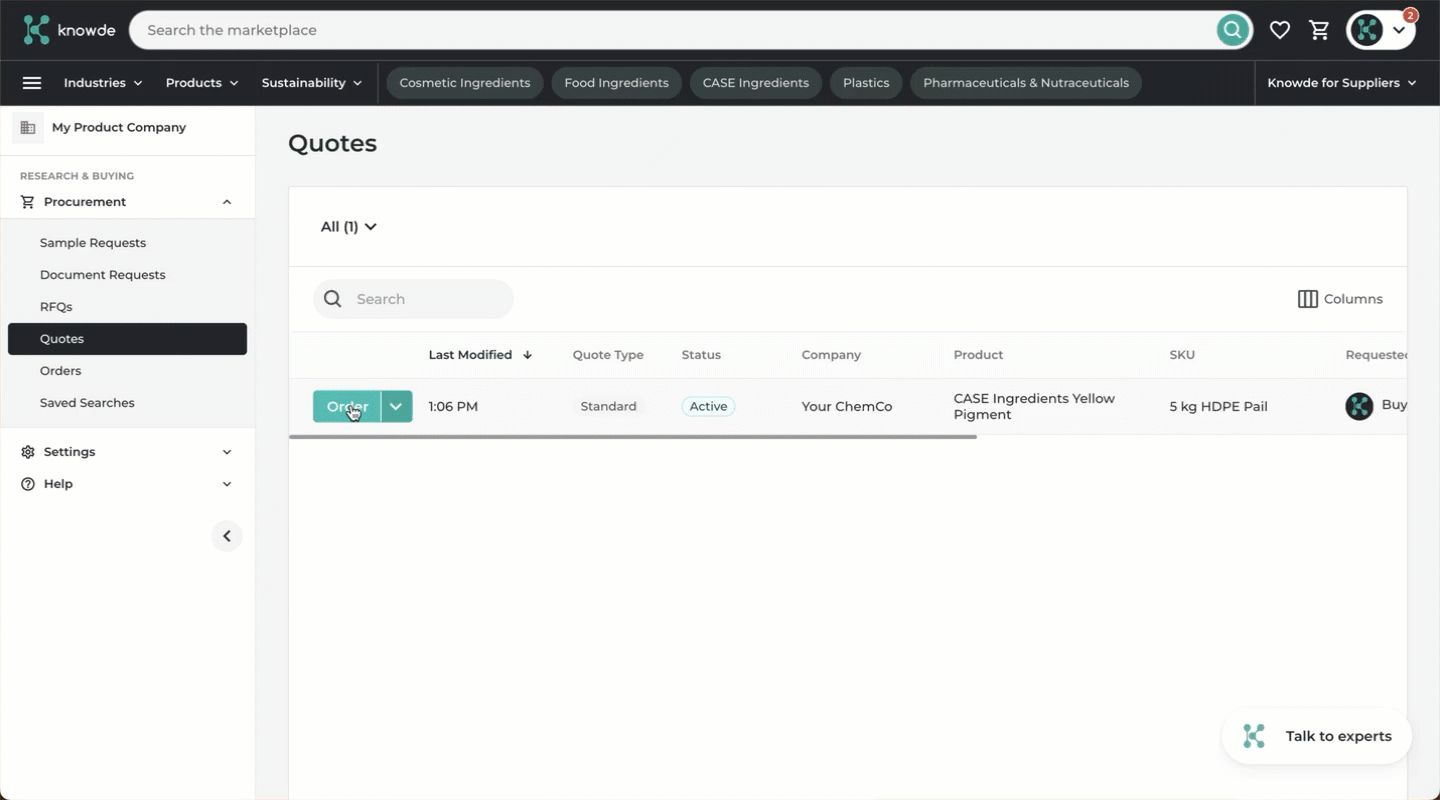Viewport: 1440px width, 800px height.
Task: Click the Pharmaceuticals & Nutraceuticals chip
Action: pyautogui.click(x=1026, y=83)
